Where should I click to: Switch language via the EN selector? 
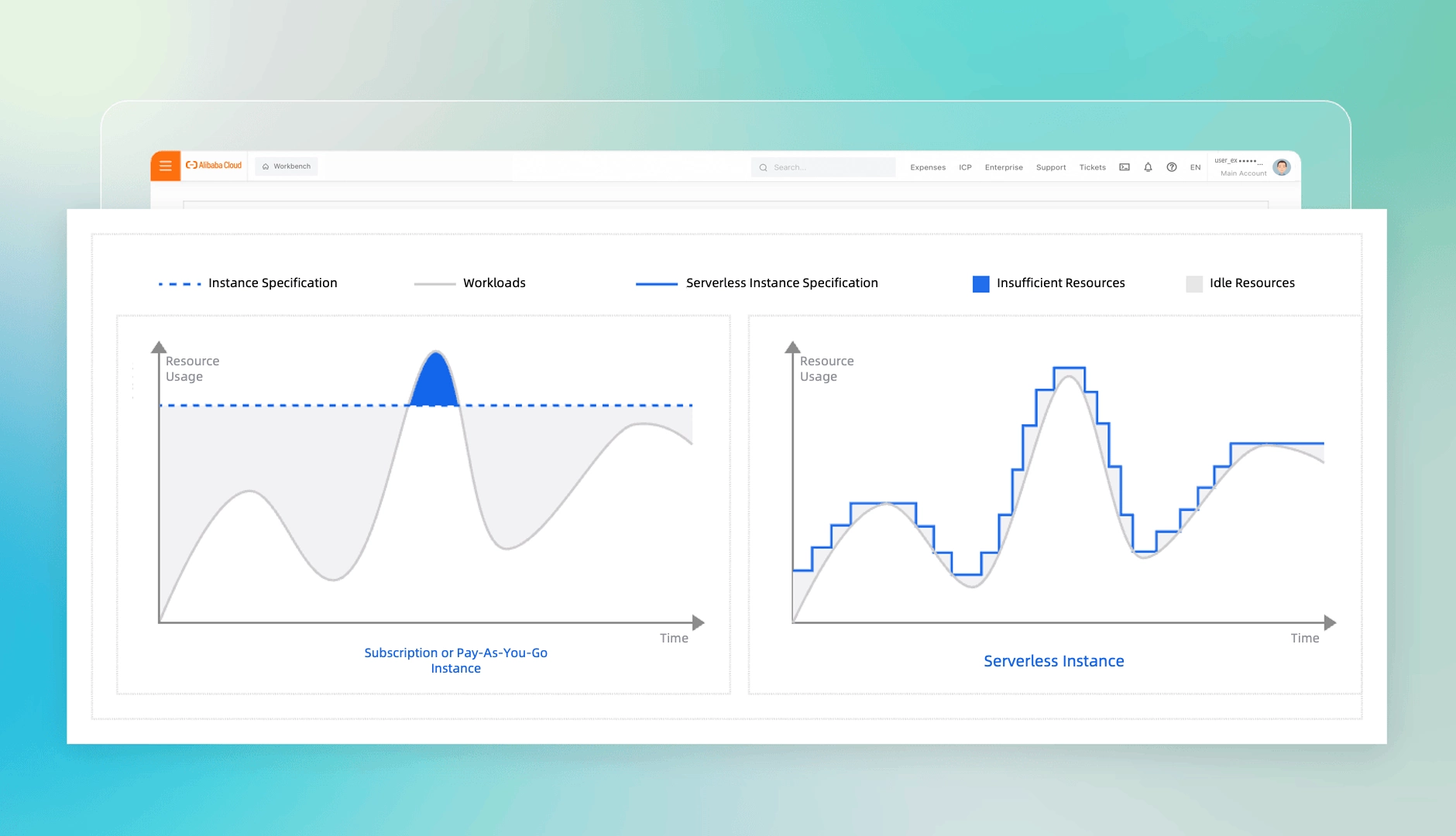pyautogui.click(x=1195, y=167)
